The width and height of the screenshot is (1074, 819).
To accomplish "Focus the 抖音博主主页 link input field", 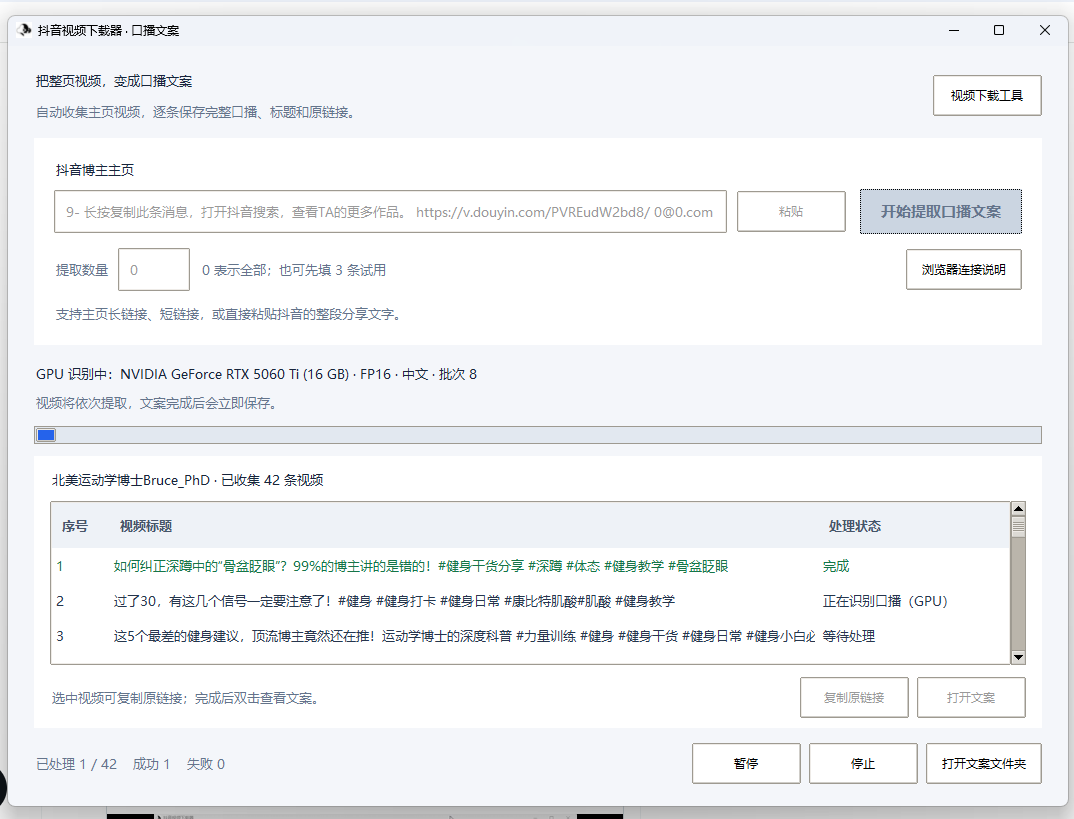I will 390,212.
